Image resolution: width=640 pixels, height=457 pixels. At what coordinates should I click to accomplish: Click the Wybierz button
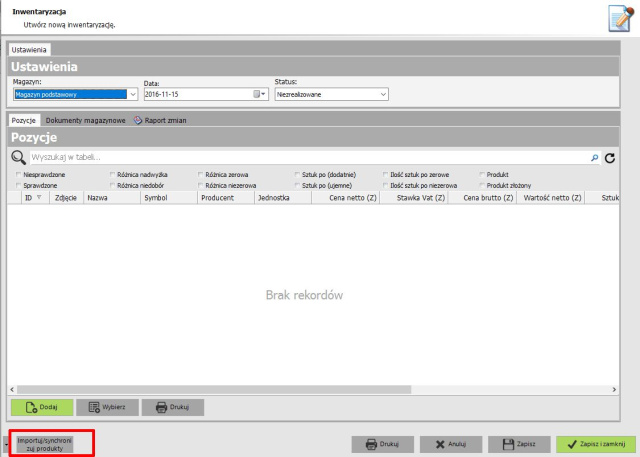[107, 407]
